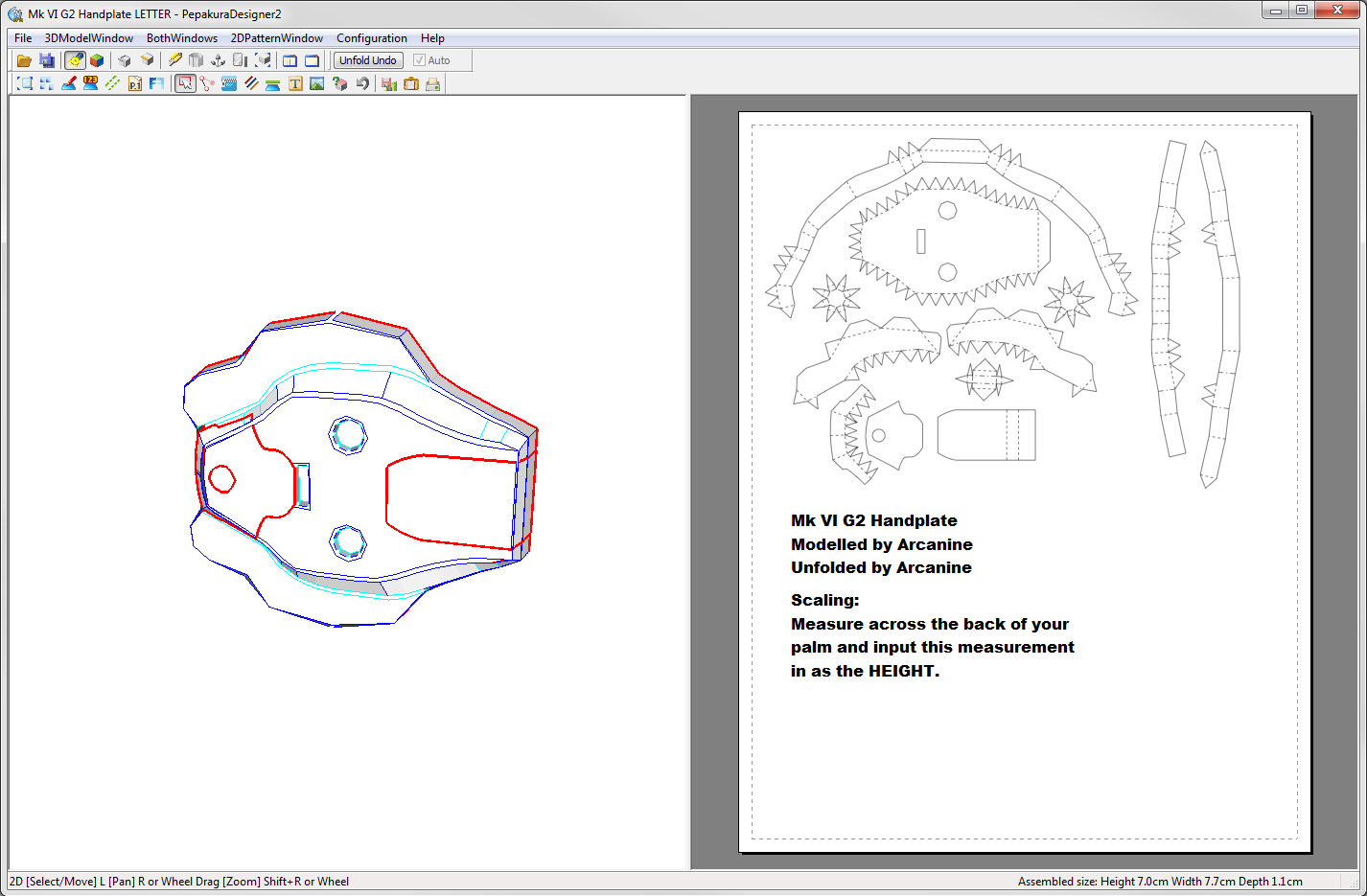Toggle the 123 edge ID display icon
Viewport: 1367px width, 896px height.
click(x=90, y=83)
